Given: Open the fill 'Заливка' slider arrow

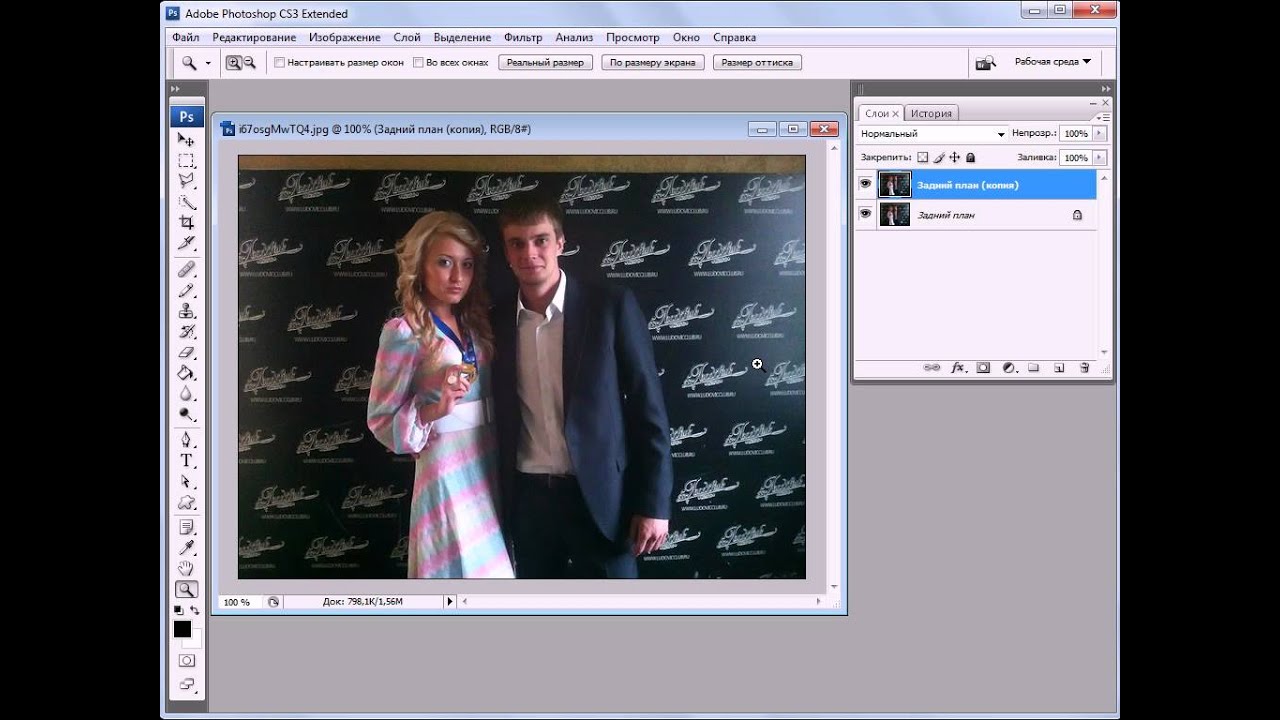Looking at the screenshot, I should point(1100,158).
